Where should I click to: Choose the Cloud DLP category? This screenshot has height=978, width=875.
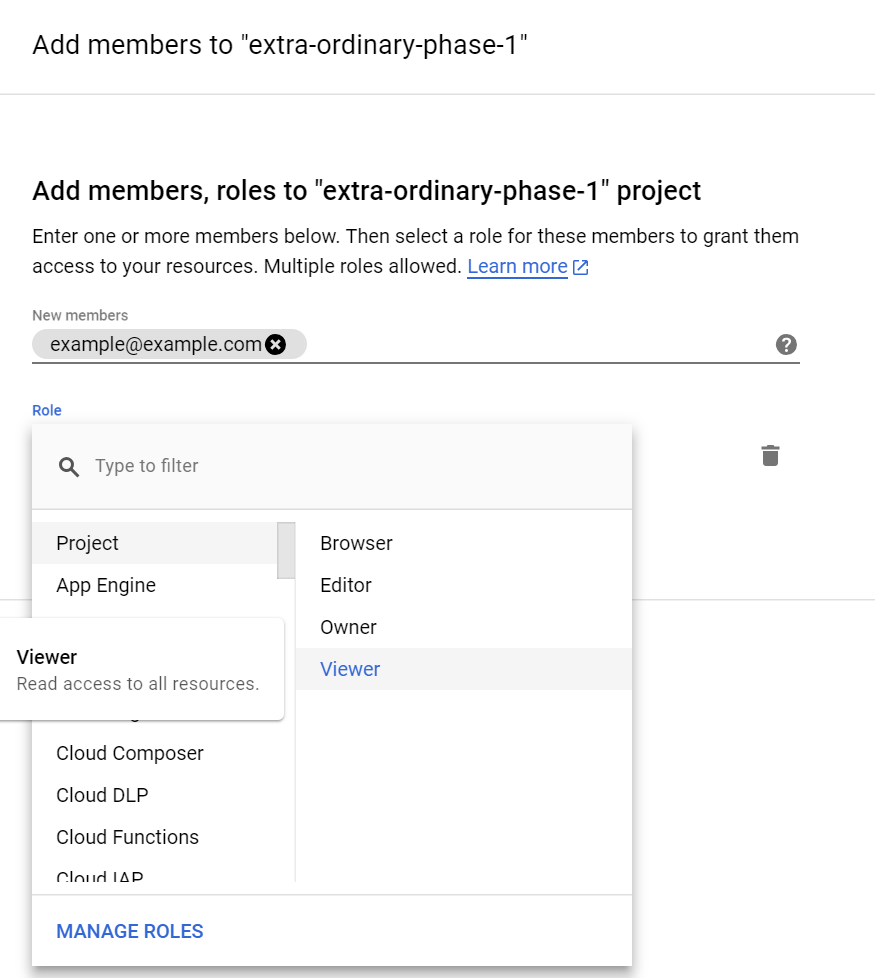click(102, 795)
